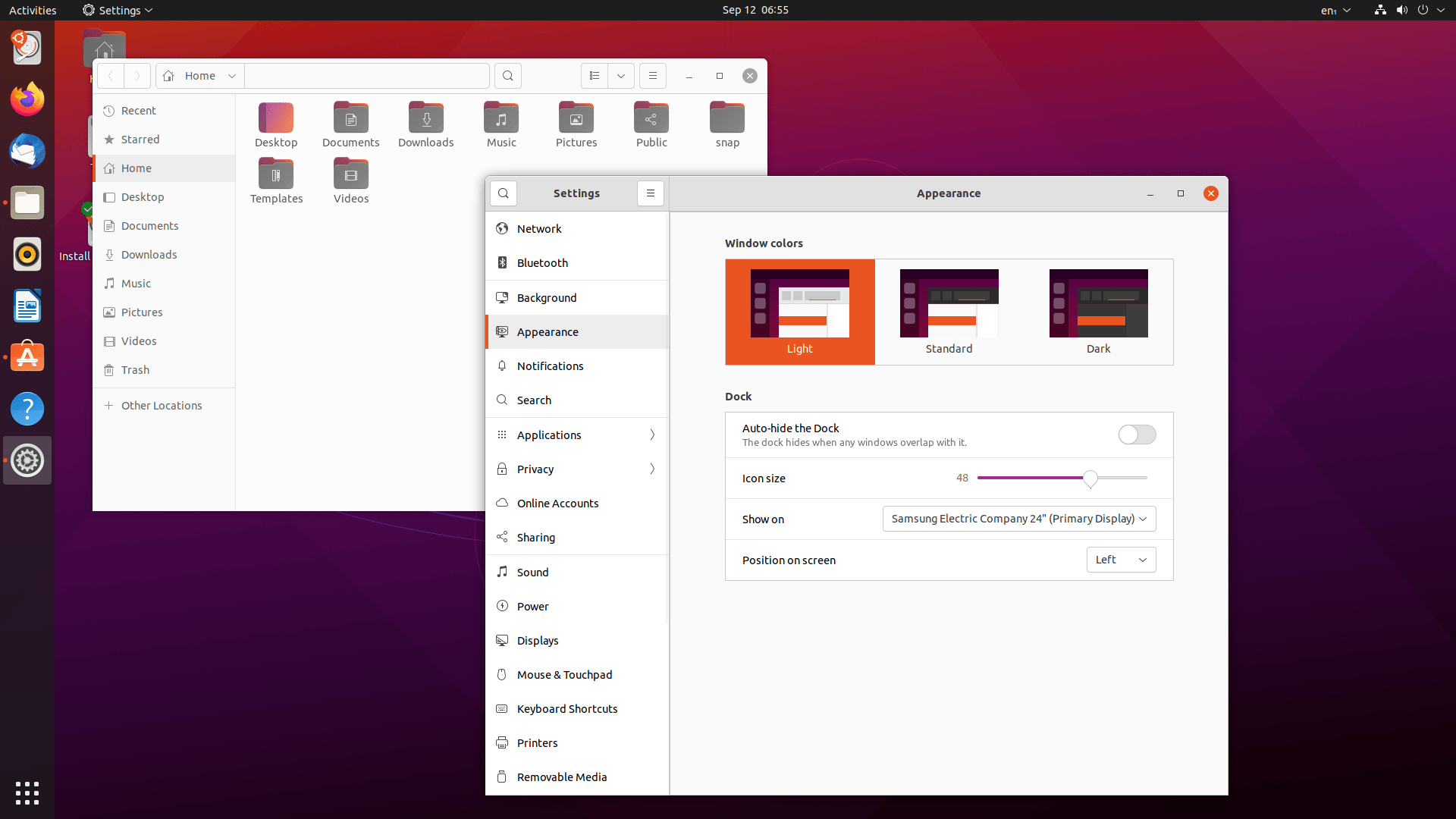Toggle Auto-hide the Dock switch
The image size is (1456, 819).
coord(1137,435)
